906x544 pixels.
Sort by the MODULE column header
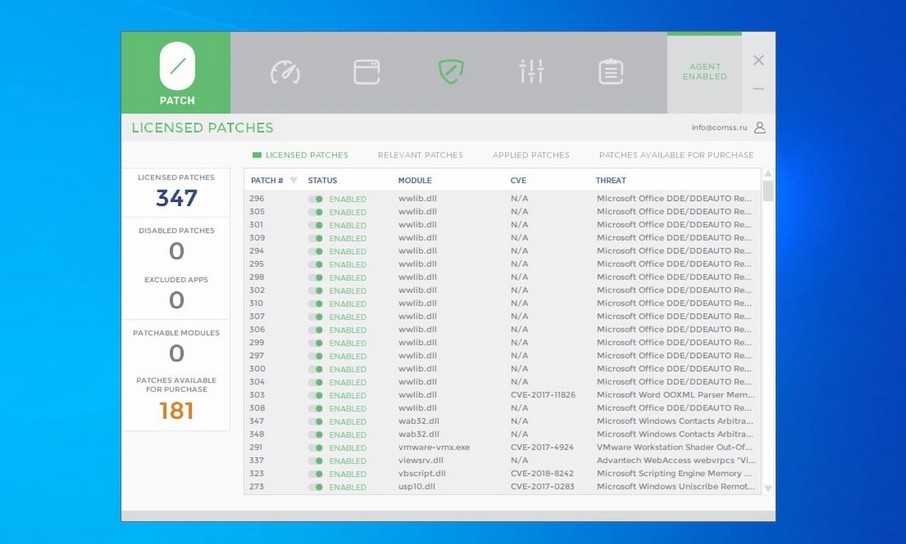(x=415, y=180)
